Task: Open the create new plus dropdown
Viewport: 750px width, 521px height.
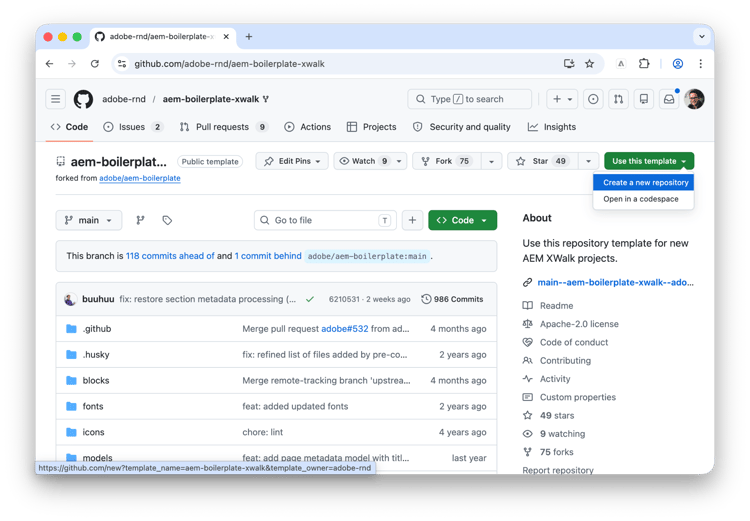Action: [x=562, y=99]
